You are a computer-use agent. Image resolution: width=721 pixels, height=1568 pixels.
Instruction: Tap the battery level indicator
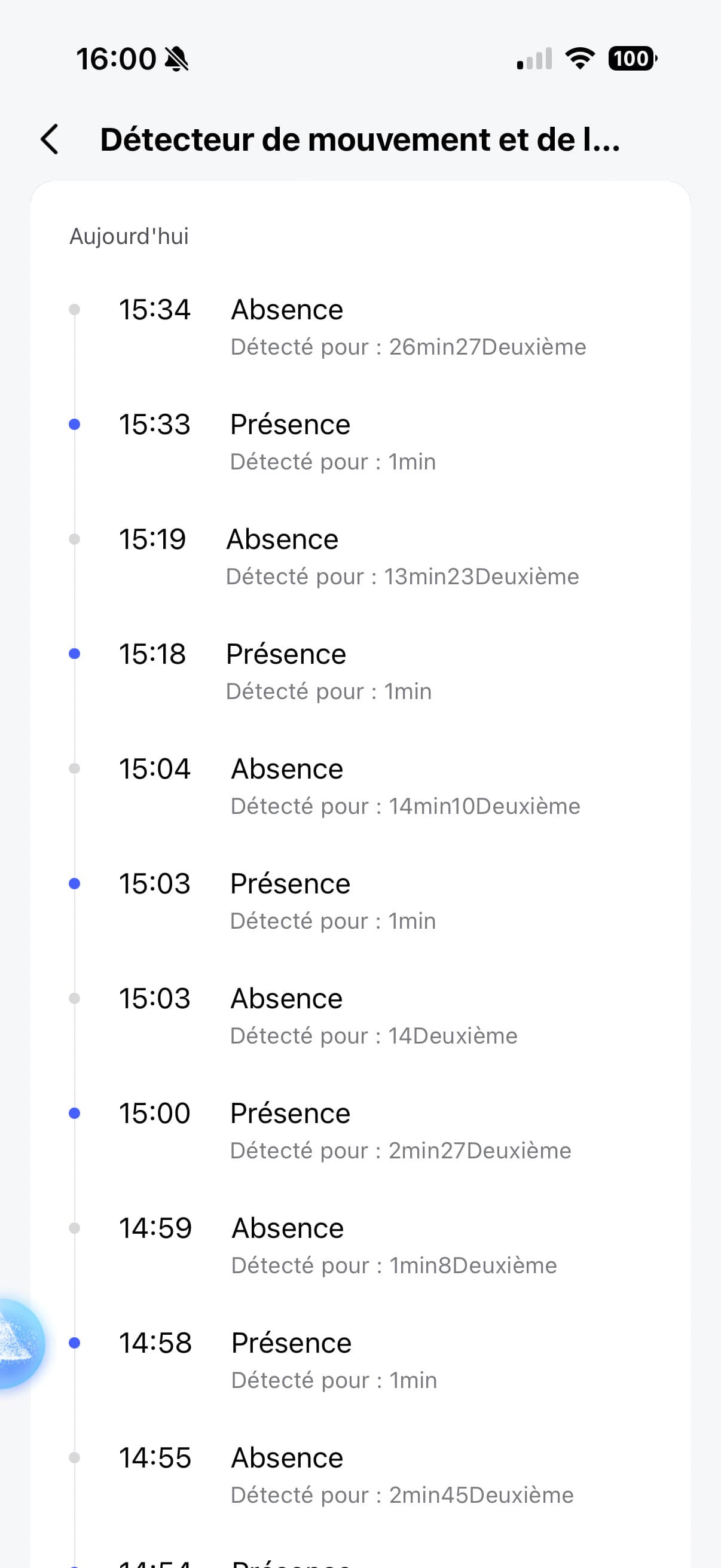point(632,59)
